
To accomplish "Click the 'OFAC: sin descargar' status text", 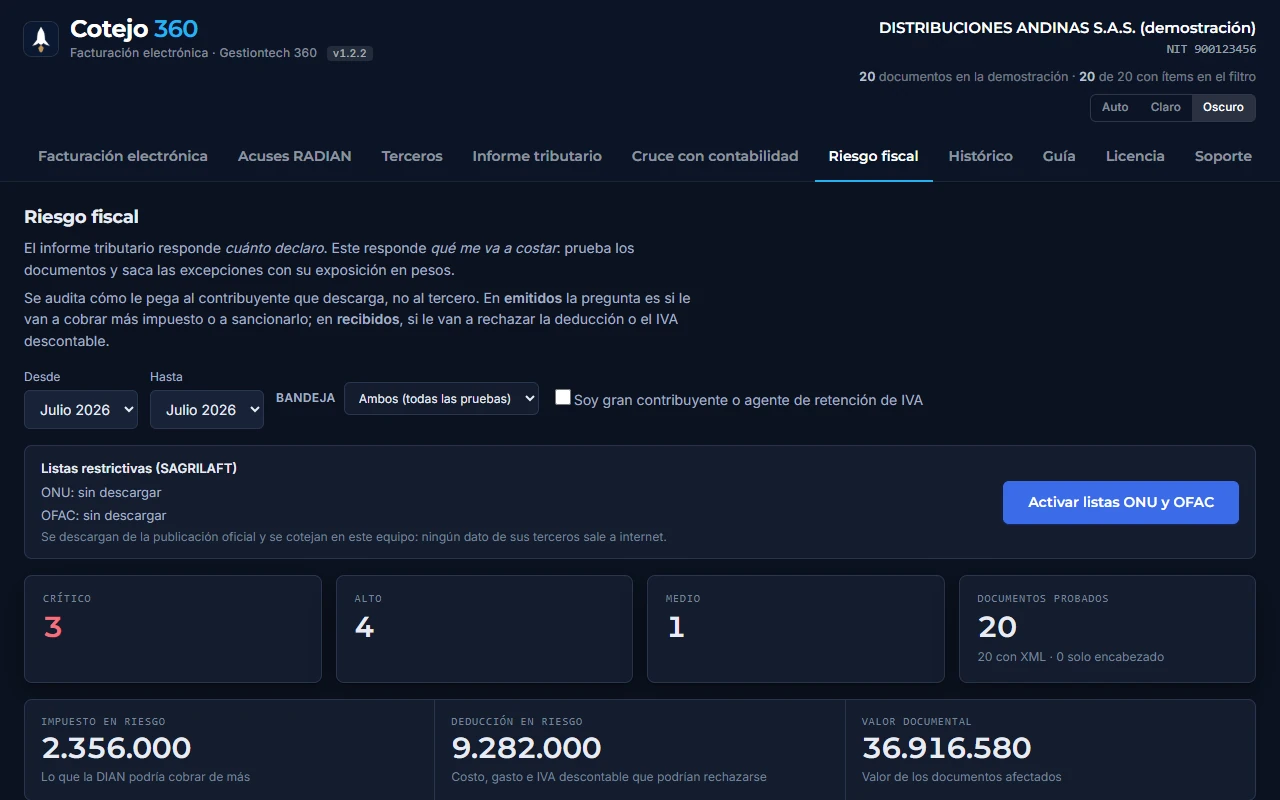I will [104, 516].
